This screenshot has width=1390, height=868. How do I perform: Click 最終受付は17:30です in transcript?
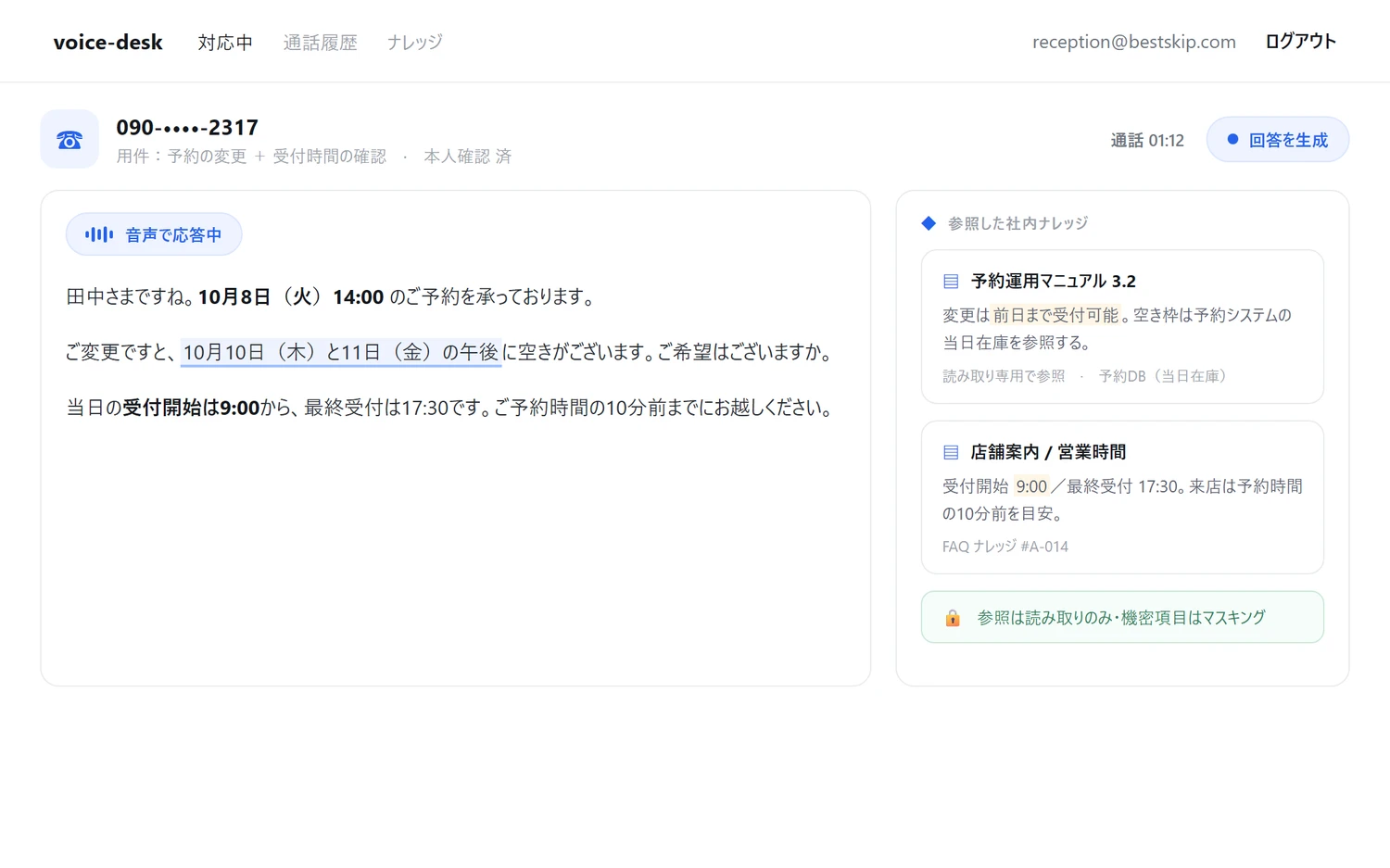click(397, 408)
